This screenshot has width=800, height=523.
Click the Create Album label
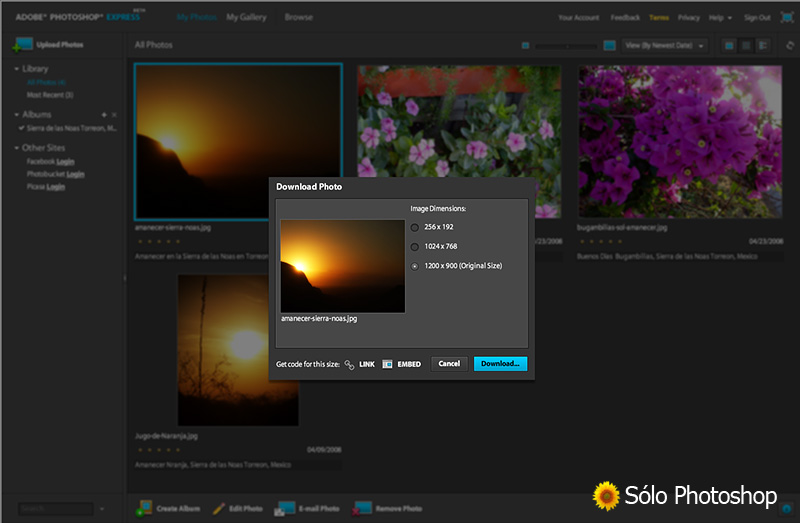coord(178,509)
